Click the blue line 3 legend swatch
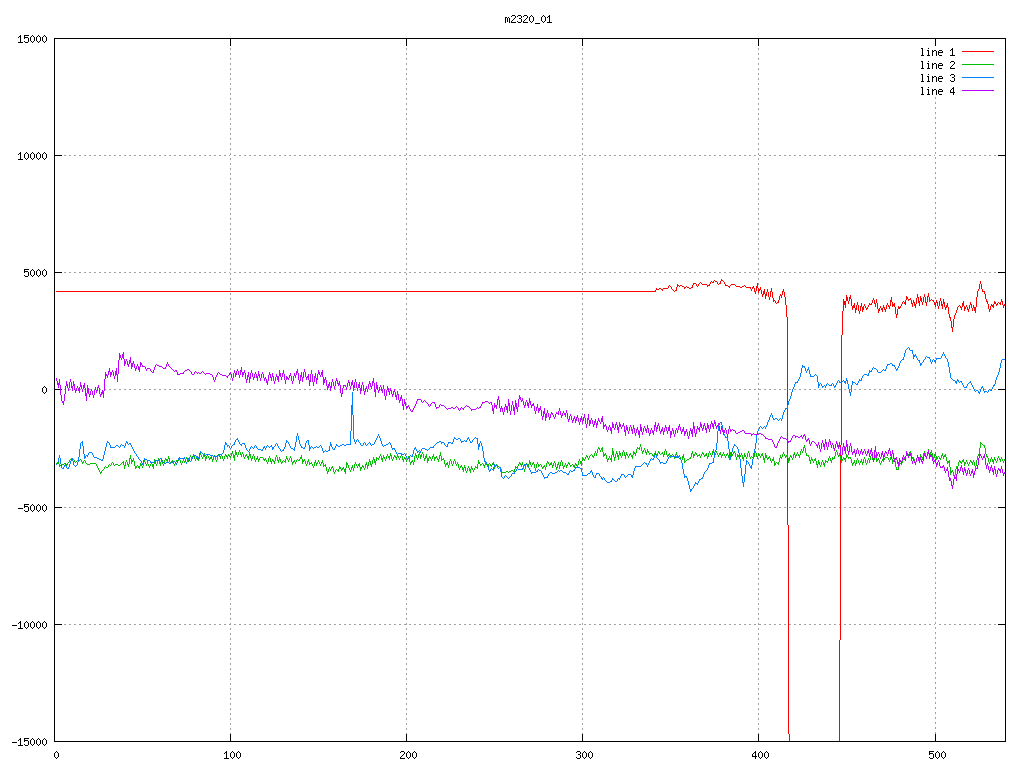 (978, 78)
